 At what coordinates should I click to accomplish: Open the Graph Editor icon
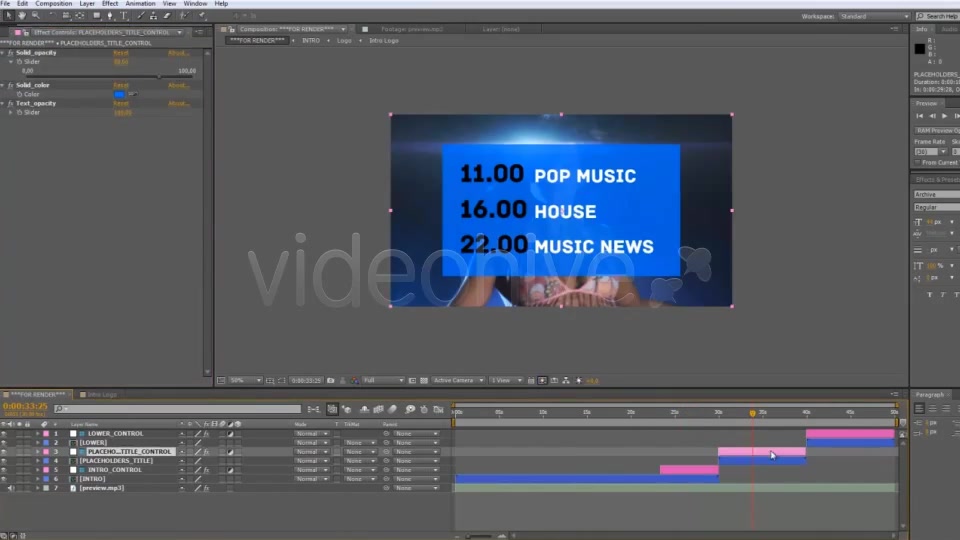click(x=438, y=409)
